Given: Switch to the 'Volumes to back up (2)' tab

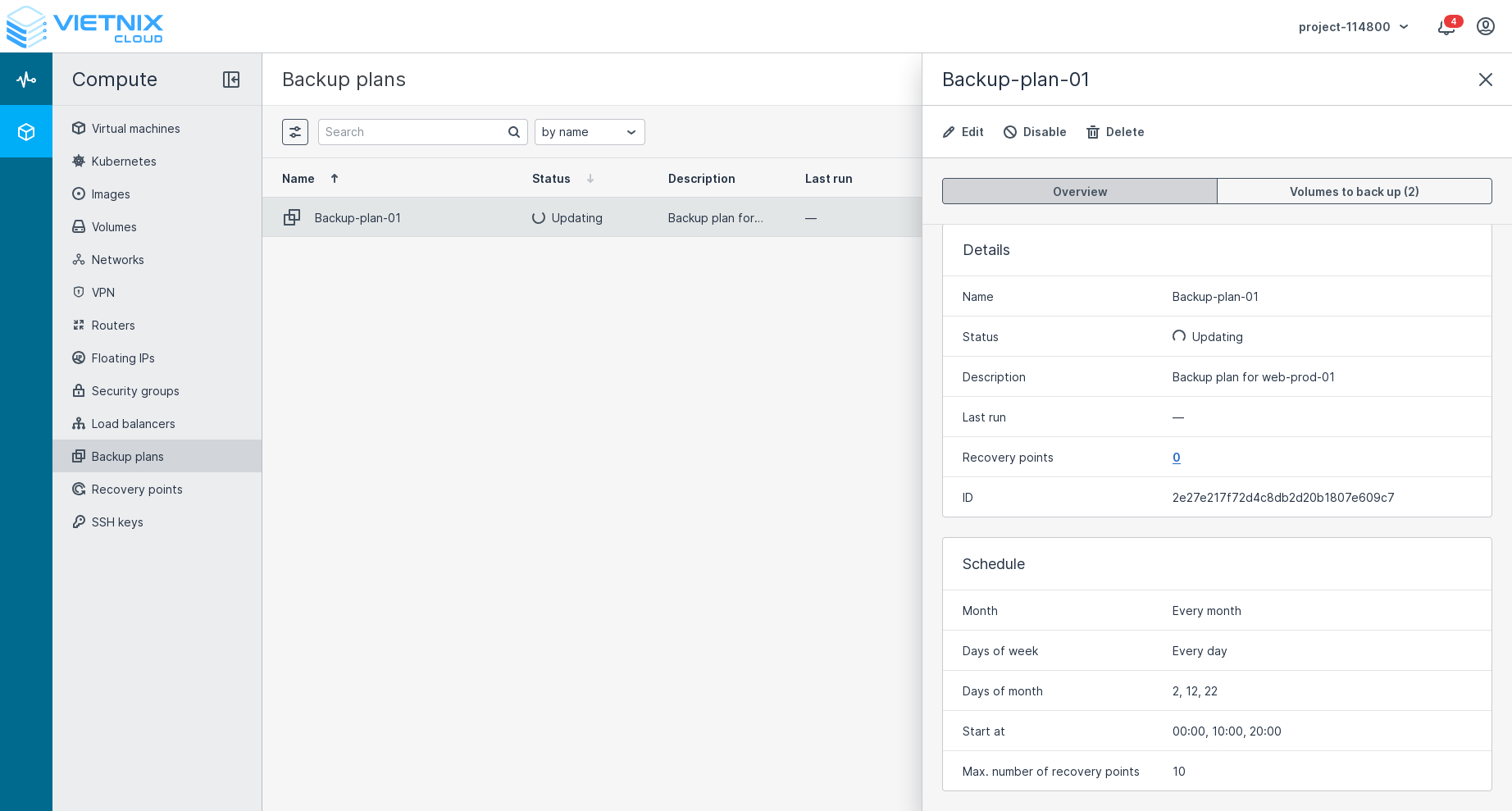Looking at the screenshot, I should (1354, 191).
